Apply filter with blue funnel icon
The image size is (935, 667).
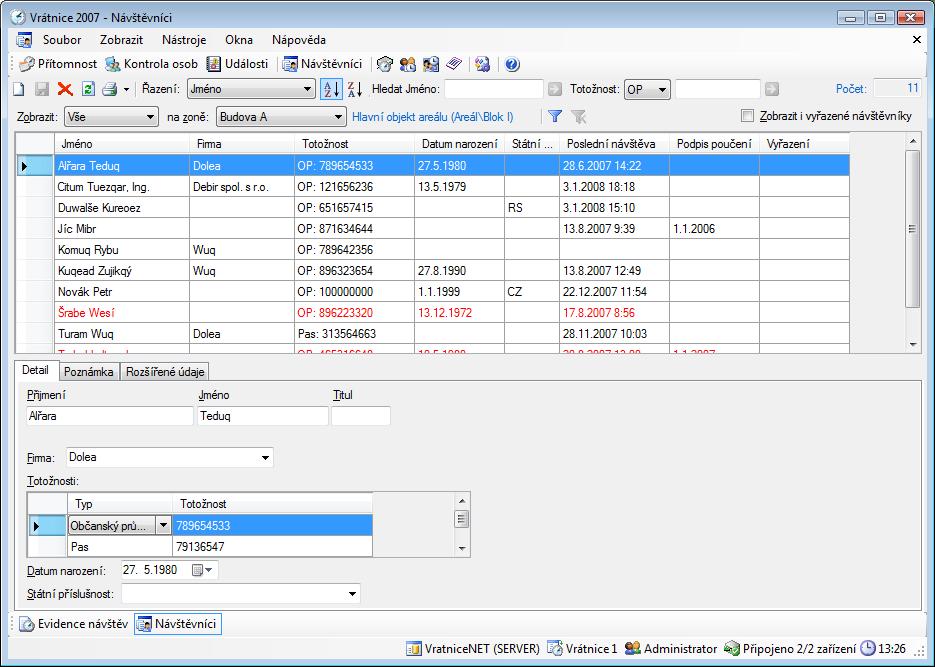(x=555, y=116)
